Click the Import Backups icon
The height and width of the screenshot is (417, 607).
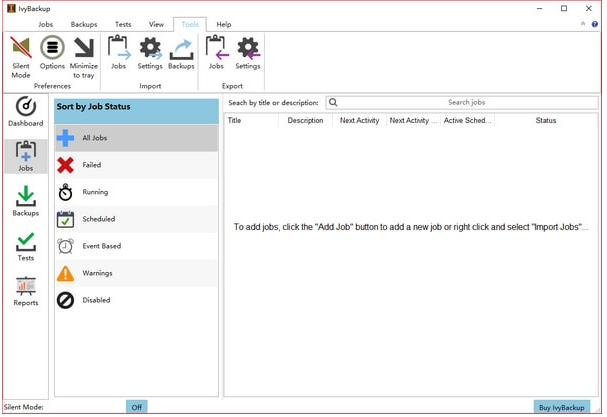(181, 54)
